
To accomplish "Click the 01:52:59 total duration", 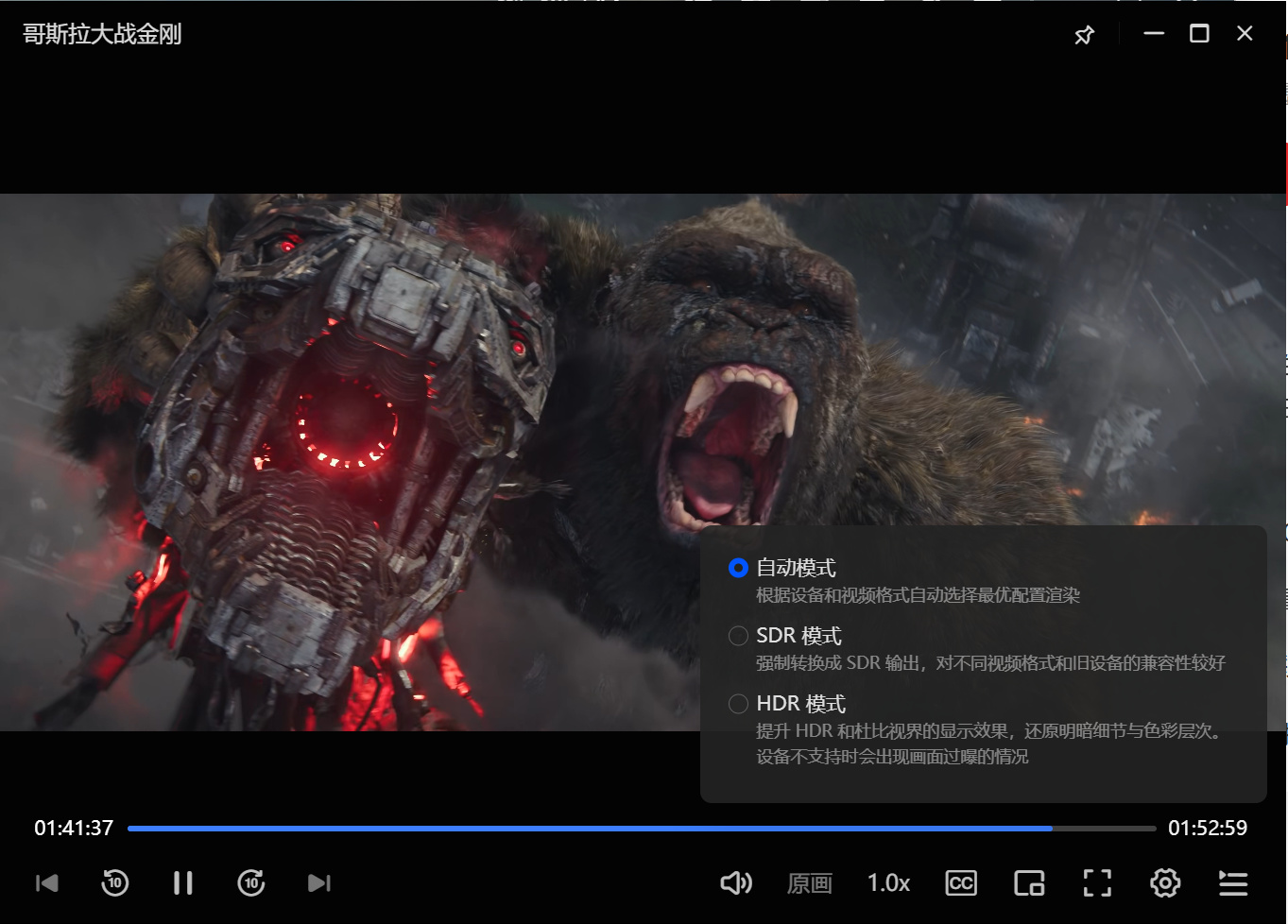I will point(1208,829).
